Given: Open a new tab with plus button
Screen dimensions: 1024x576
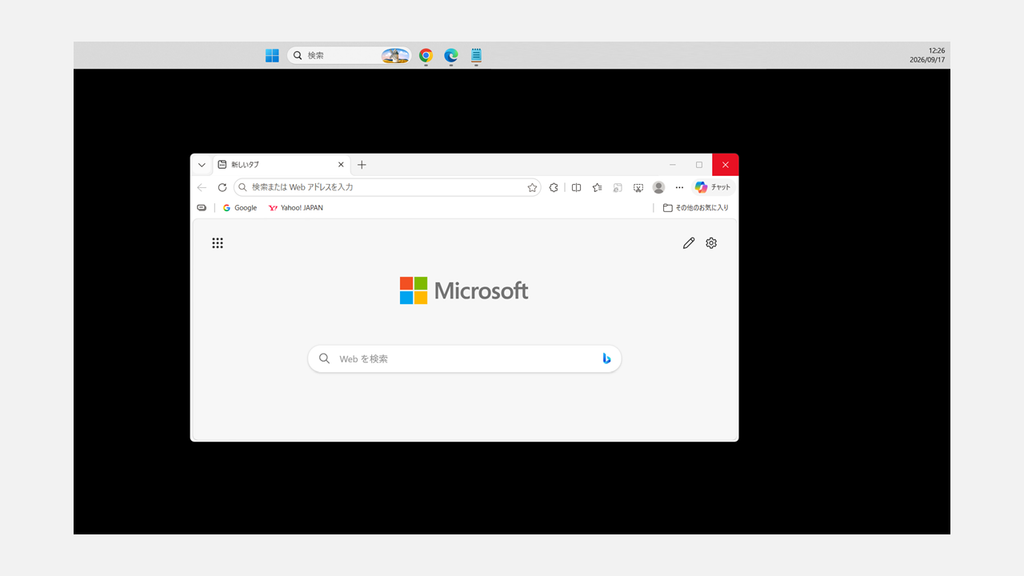Looking at the screenshot, I should point(362,165).
